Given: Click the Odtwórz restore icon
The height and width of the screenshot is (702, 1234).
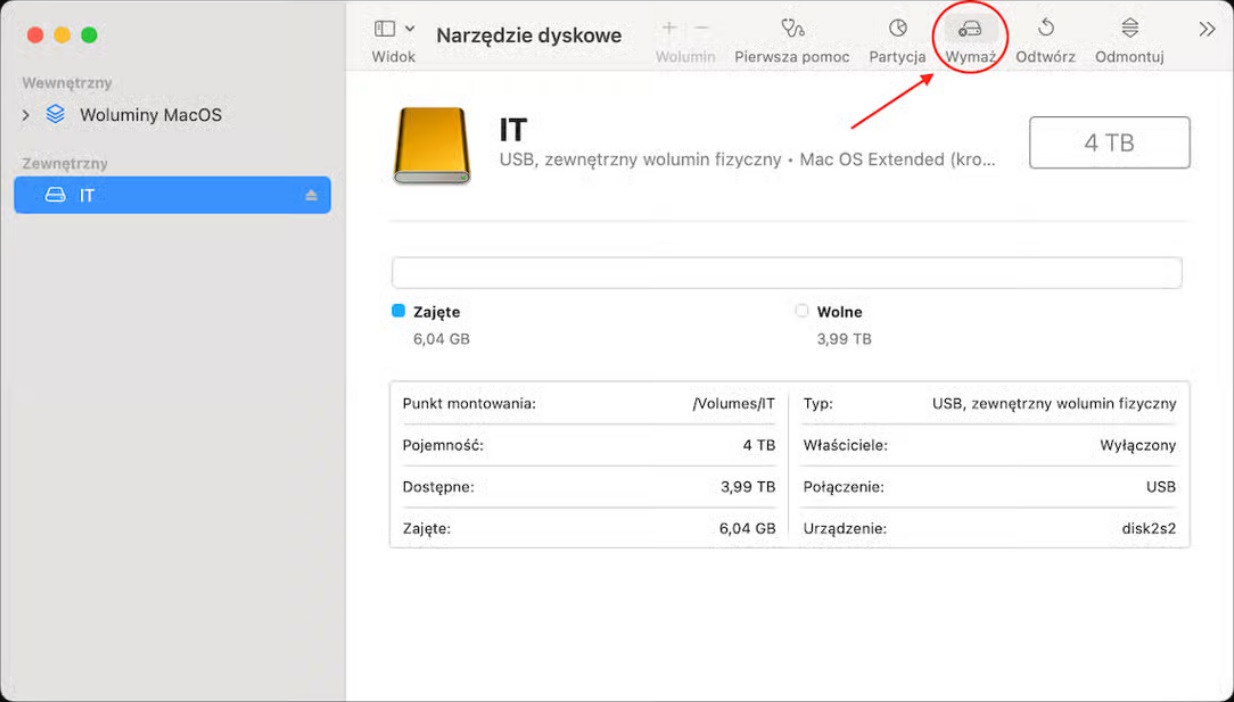Looking at the screenshot, I should (1045, 28).
